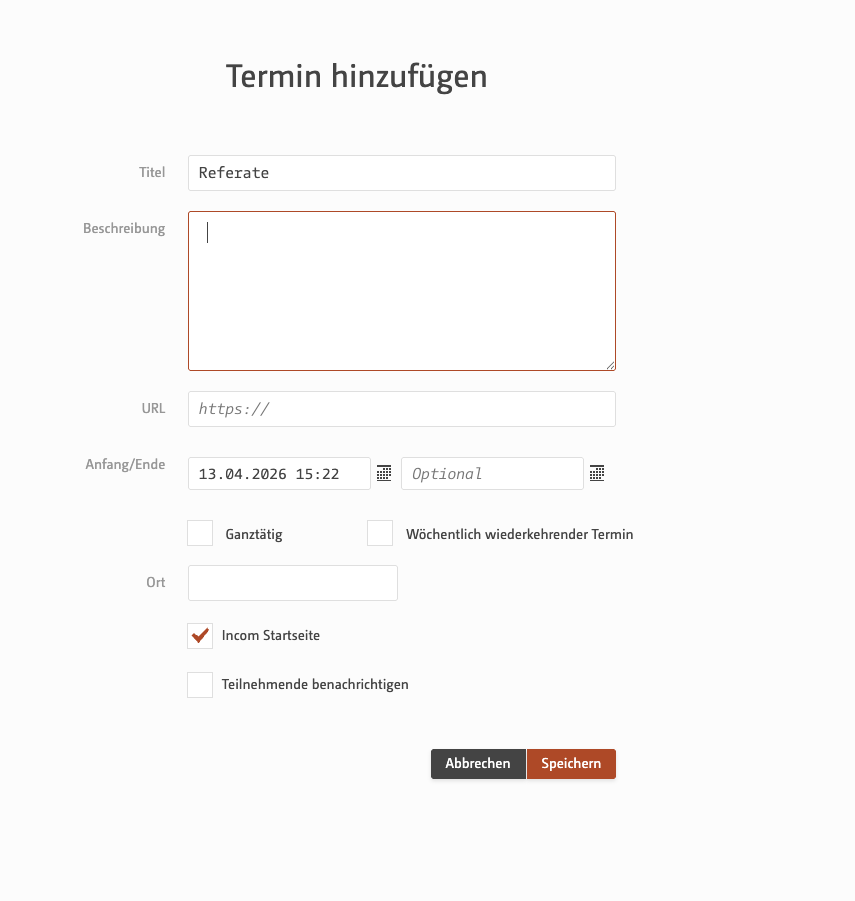Image resolution: width=855 pixels, height=901 pixels.
Task: Open the start date calendar picker icon
Action: (384, 473)
